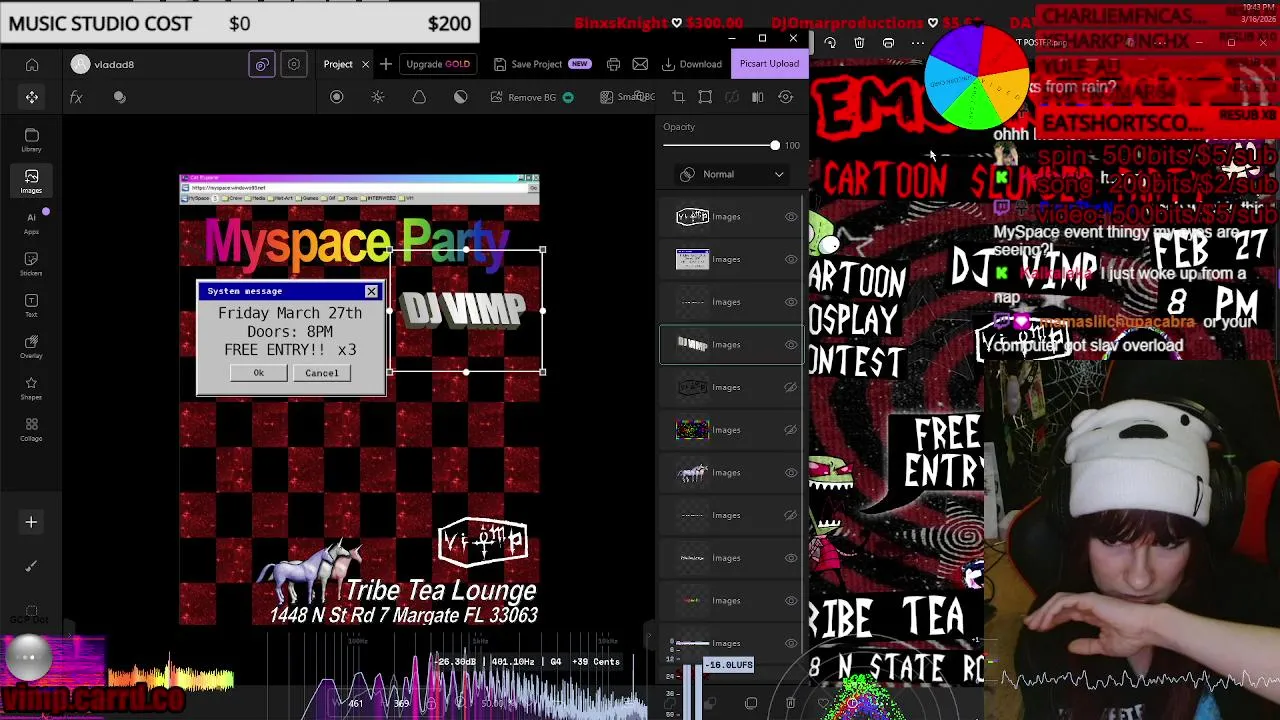This screenshot has width=1280, height=720.
Task: Hide the top VIMP logo layer
Action: point(790,217)
